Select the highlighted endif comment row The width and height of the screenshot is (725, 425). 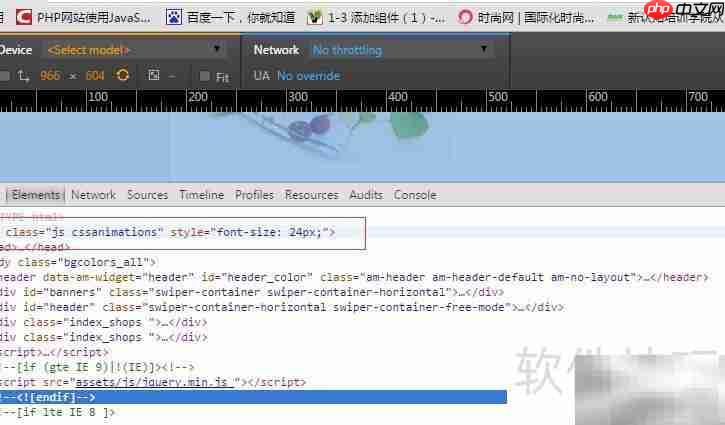[253, 397]
